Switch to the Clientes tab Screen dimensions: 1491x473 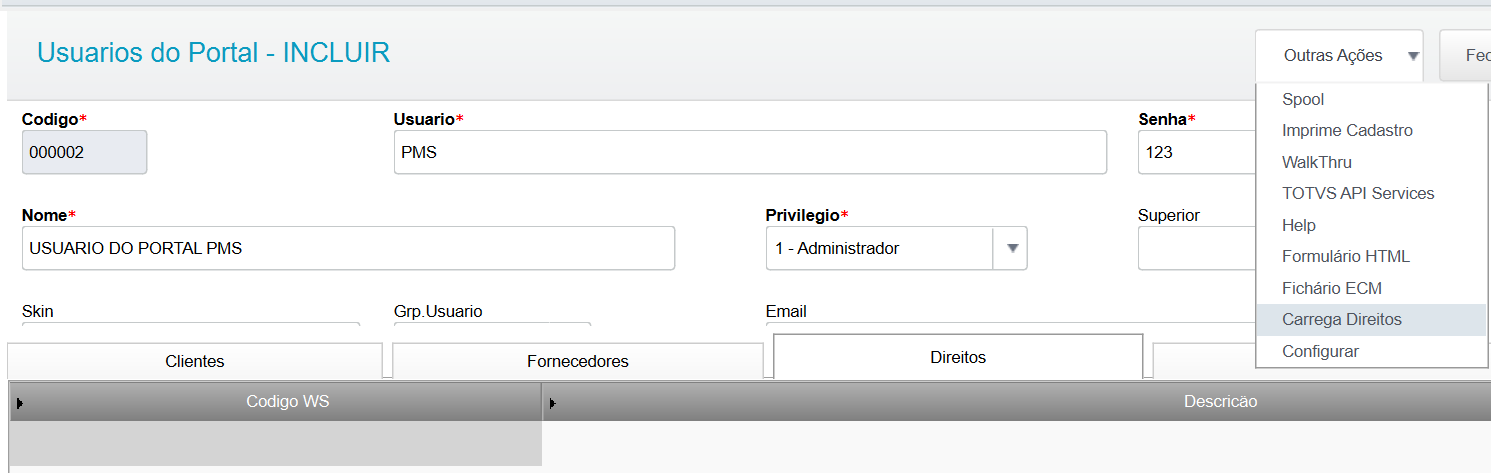click(x=195, y=361)
